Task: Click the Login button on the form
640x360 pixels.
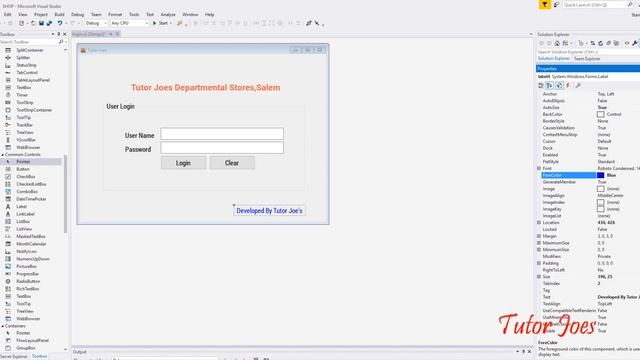Action: pos(183,163)
